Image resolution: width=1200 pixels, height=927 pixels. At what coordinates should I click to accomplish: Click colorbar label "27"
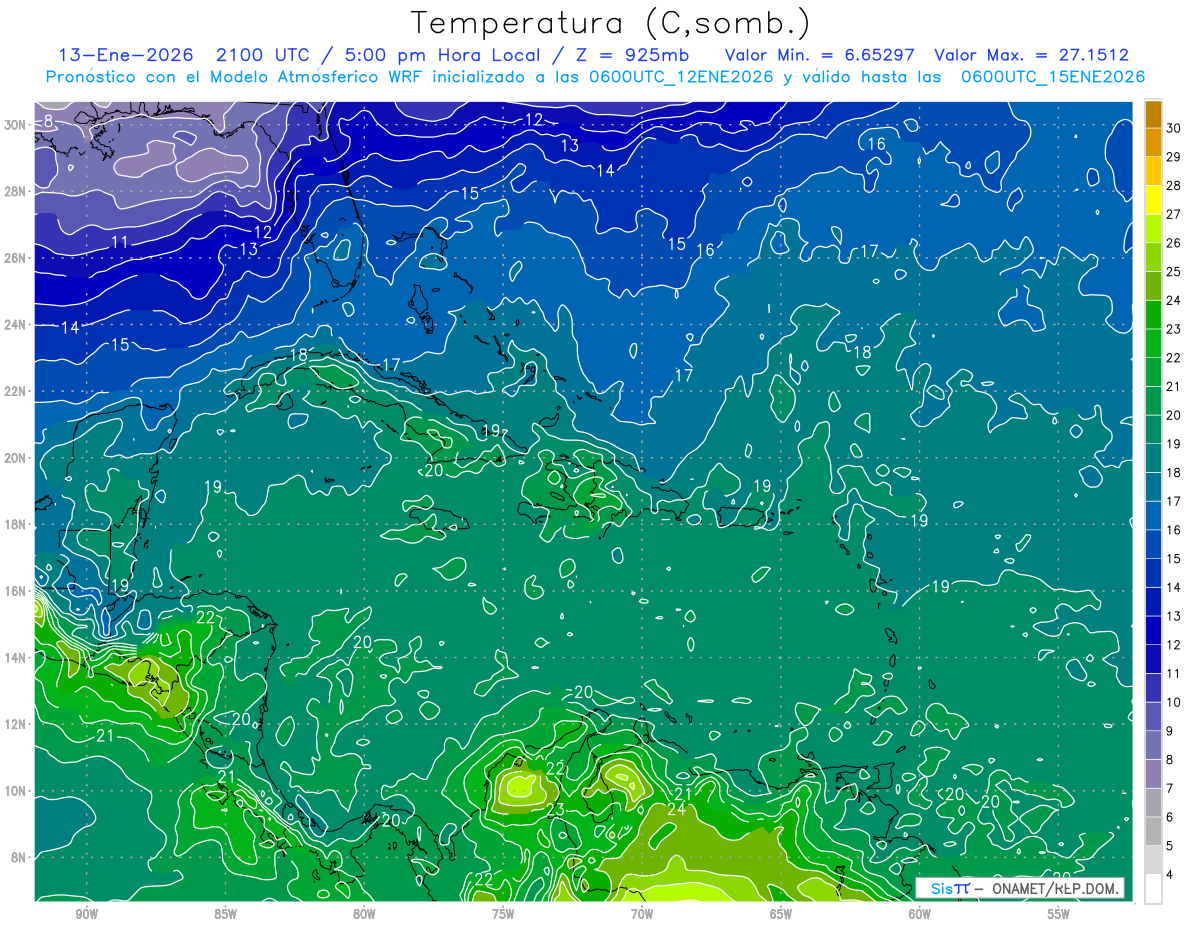[x=1174, y=215]
